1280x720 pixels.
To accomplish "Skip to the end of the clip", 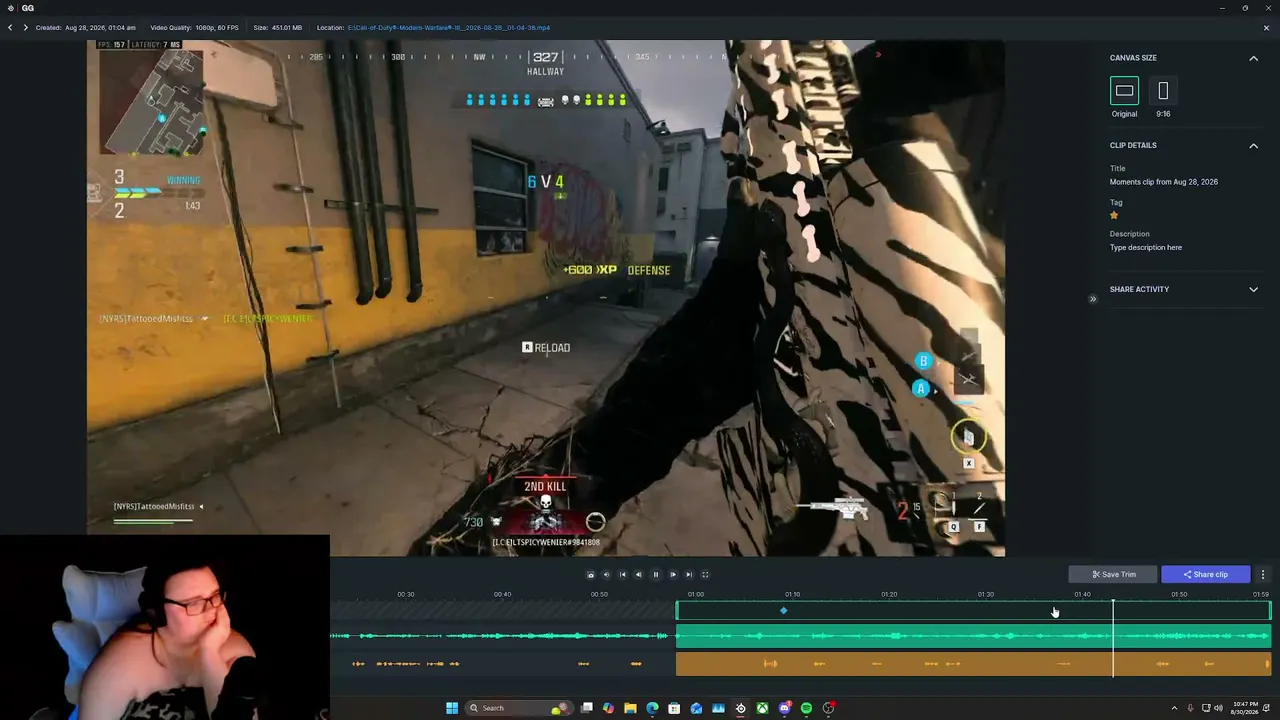I will pos(689,575).
